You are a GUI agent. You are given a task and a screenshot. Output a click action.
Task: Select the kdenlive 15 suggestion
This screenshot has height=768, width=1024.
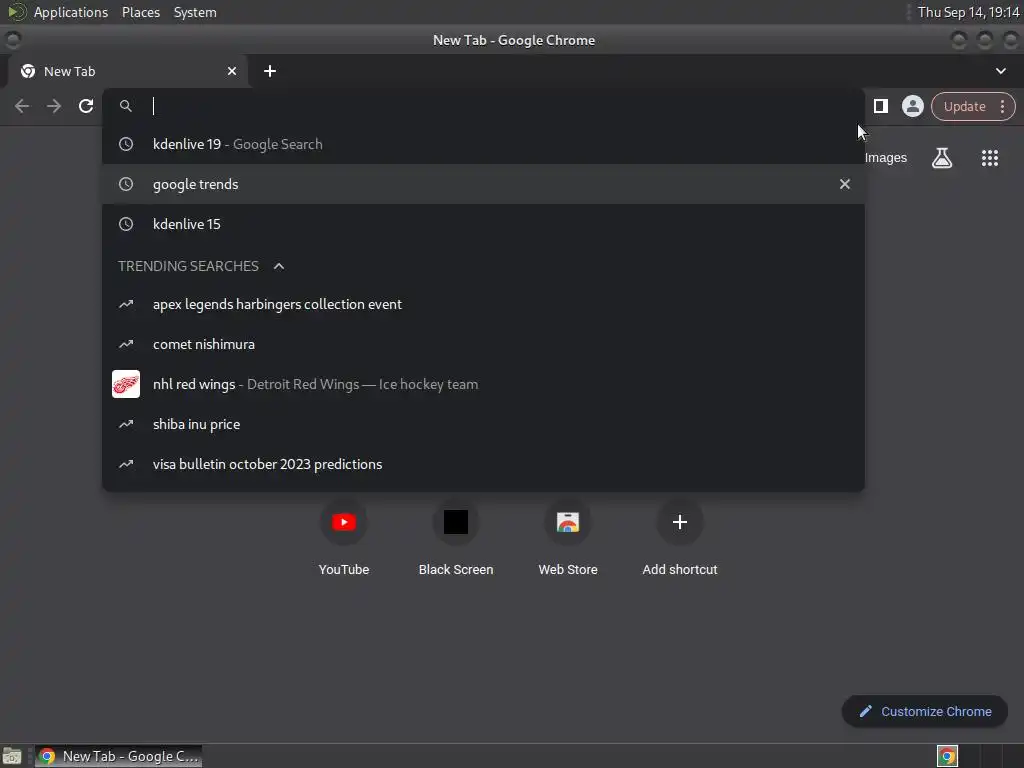483,224
